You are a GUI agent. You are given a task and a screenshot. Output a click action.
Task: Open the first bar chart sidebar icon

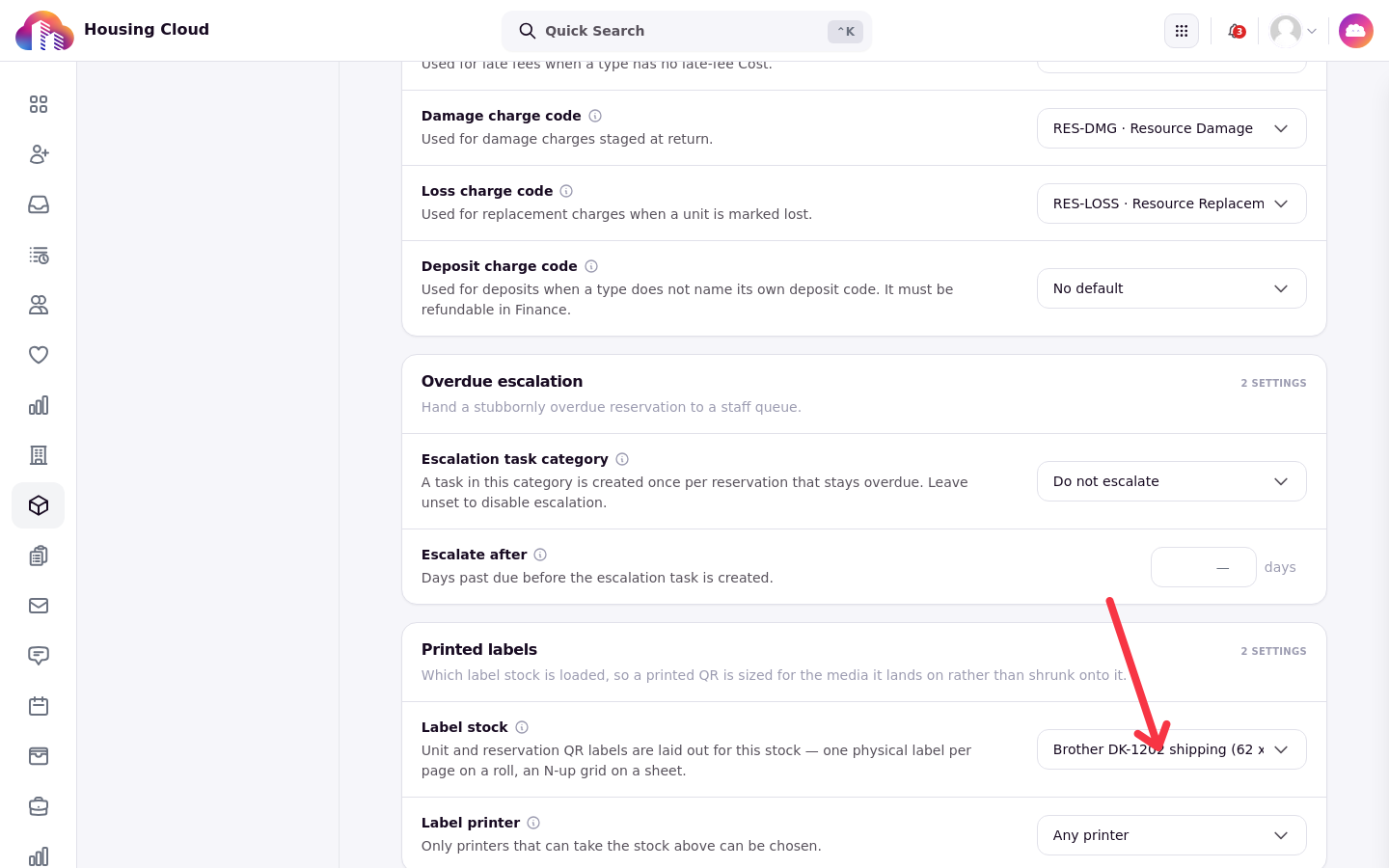point(39,405)
